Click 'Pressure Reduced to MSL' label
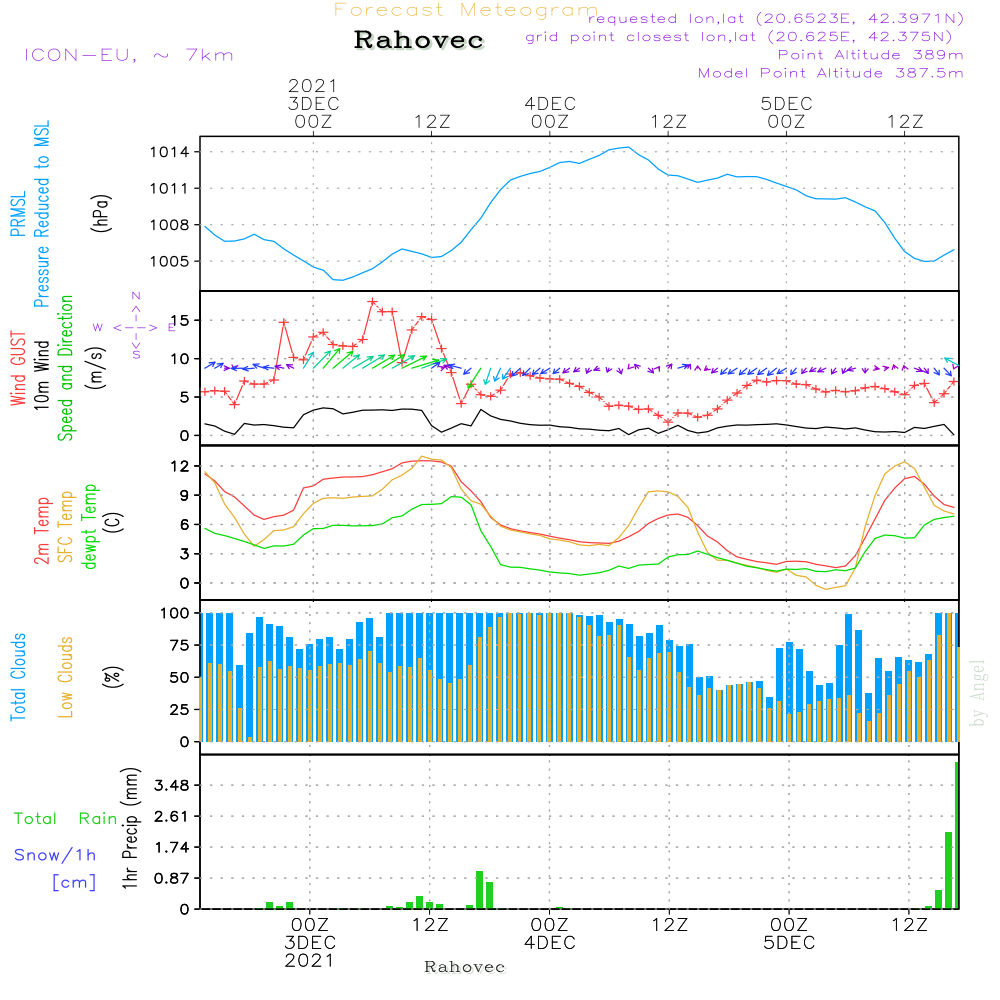Image resolution: width=1000 pixels, height=1000 pixels. tap(41, 214)
